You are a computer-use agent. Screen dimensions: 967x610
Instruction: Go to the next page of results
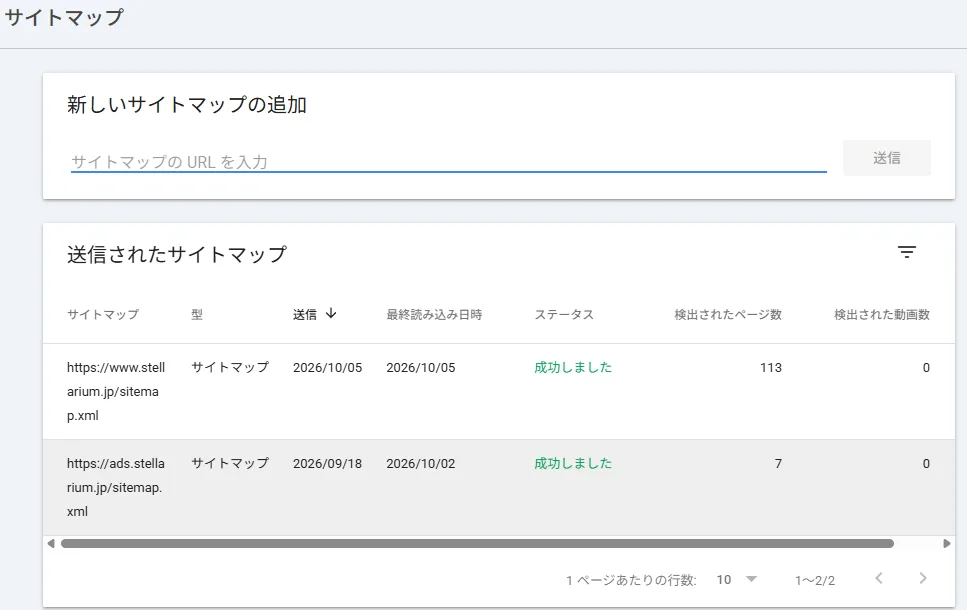point(923,579)
